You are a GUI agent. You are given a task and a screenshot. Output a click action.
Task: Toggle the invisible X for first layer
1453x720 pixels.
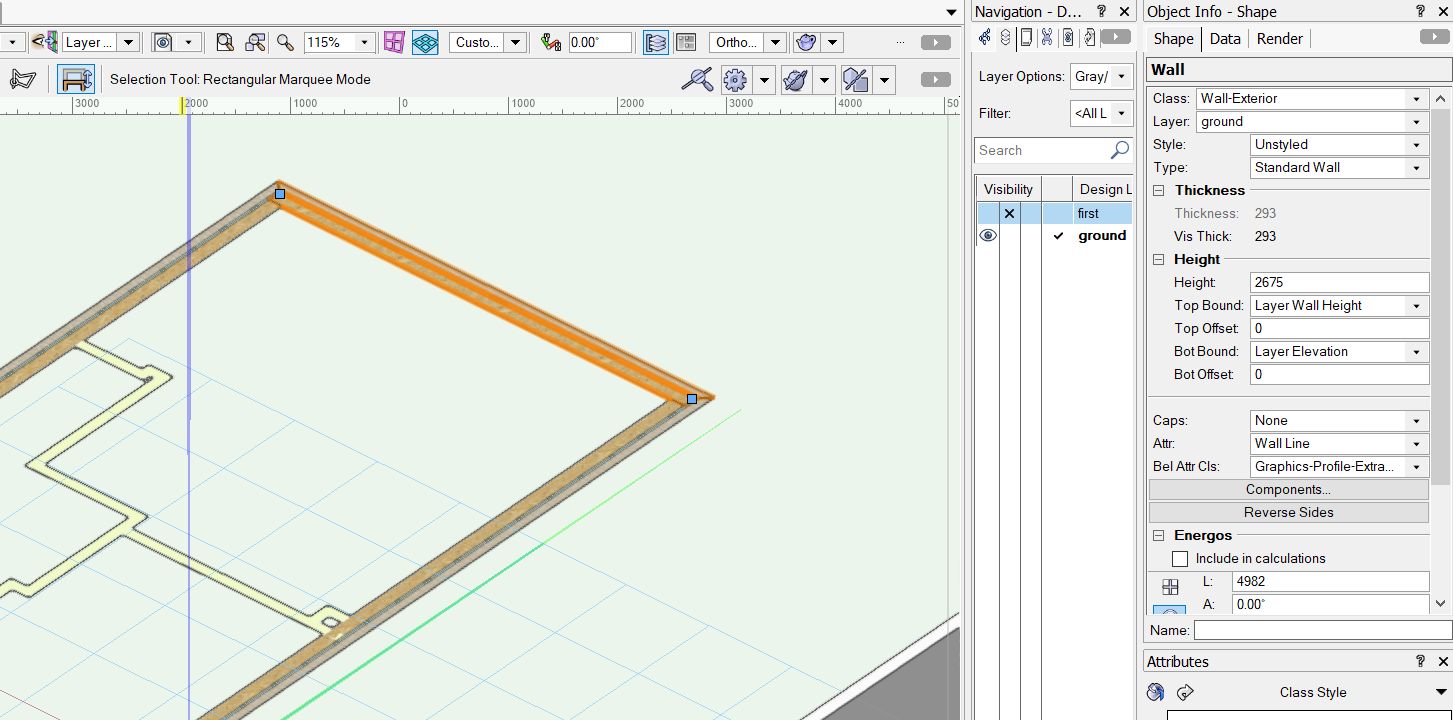(x=1009, y=213)
